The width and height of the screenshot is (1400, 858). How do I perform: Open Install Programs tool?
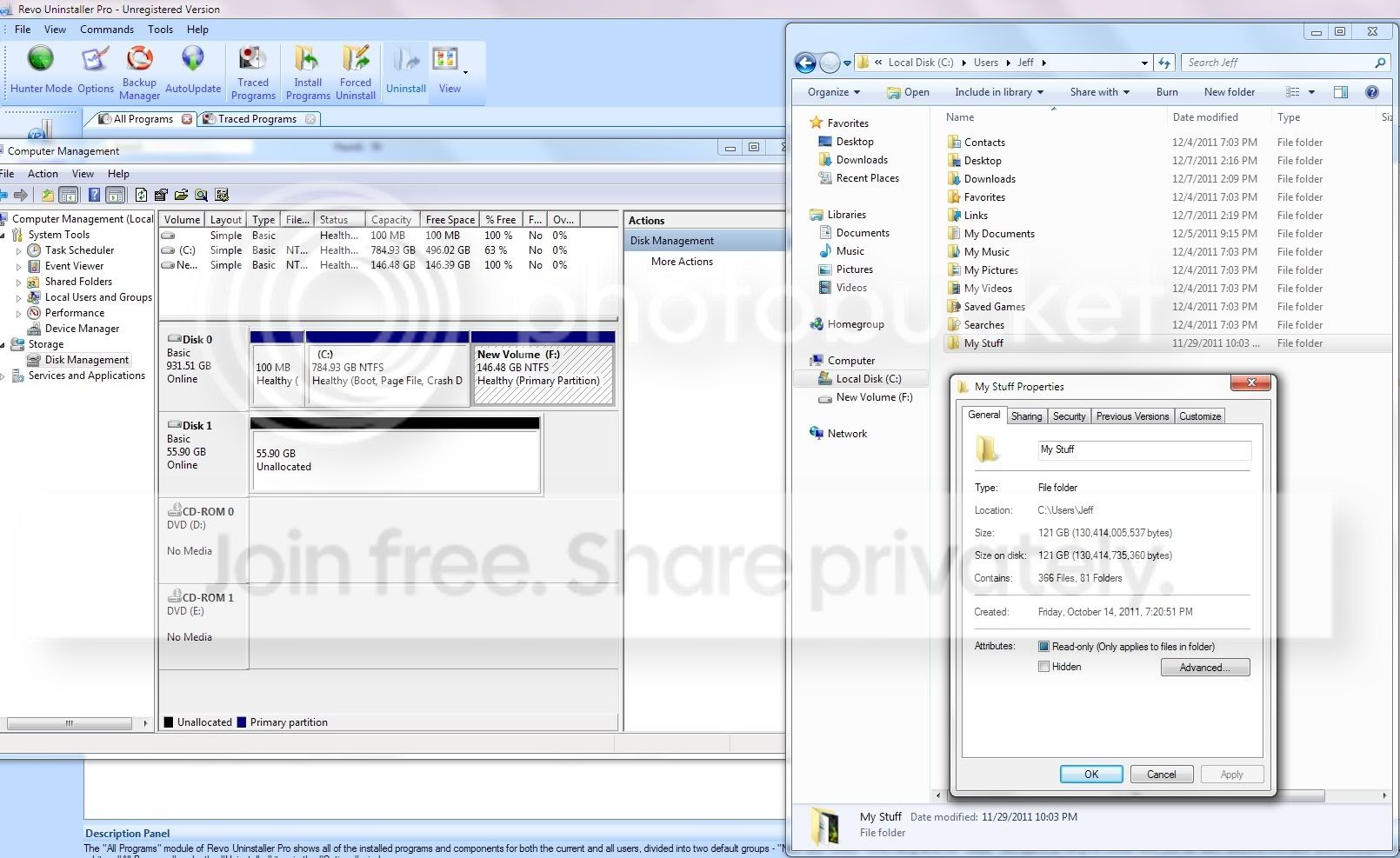pos(308,72)
